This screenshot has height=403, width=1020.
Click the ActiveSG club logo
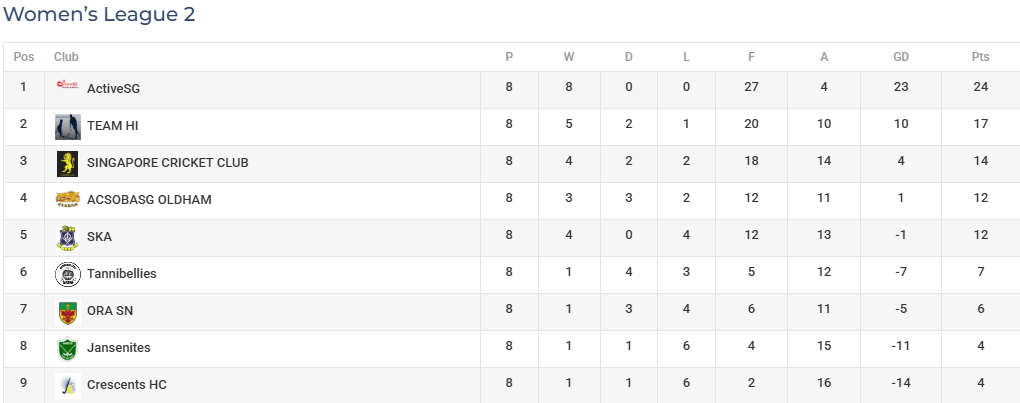68,84
